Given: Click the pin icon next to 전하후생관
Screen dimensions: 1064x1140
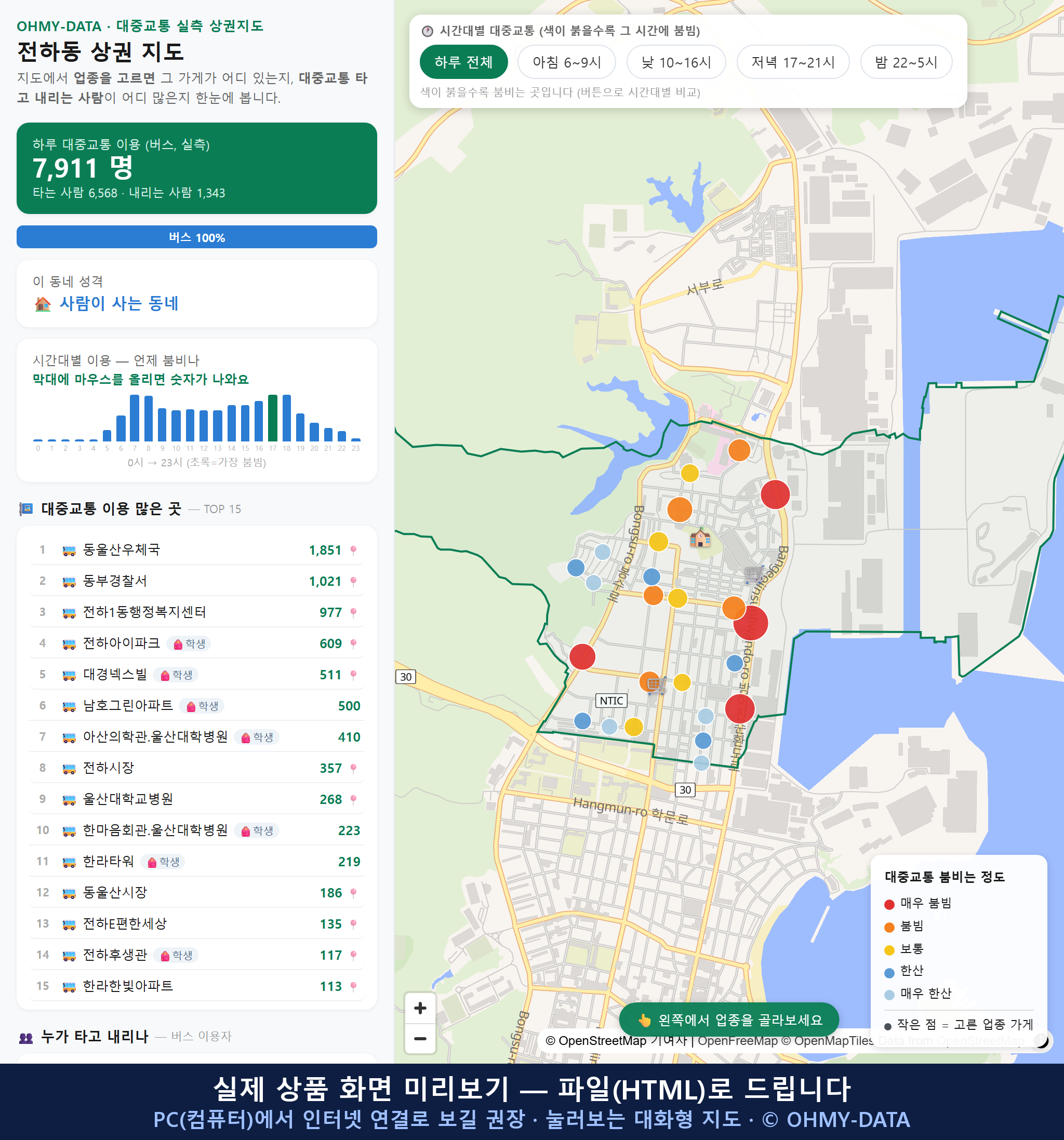Looking at the screenshot, I should 353,955.
